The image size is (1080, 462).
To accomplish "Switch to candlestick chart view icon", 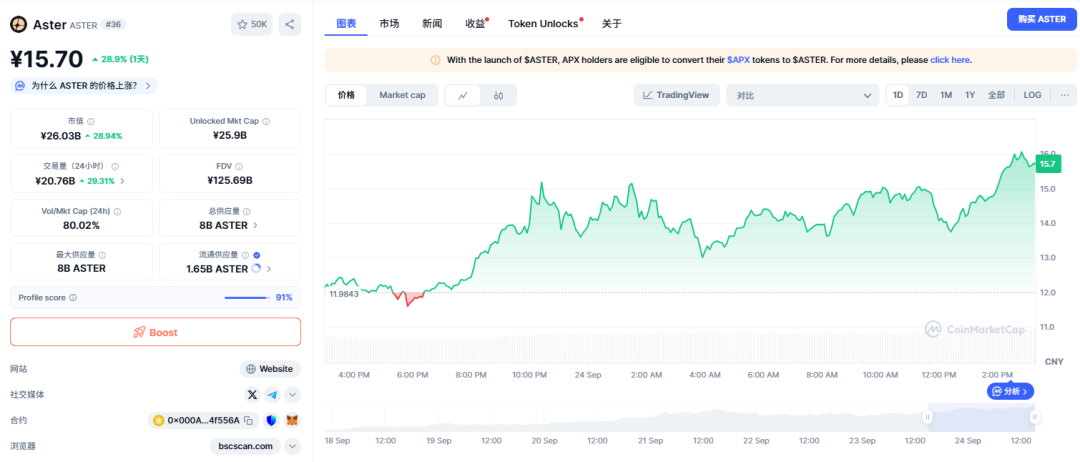I will (x=498, y=95).
